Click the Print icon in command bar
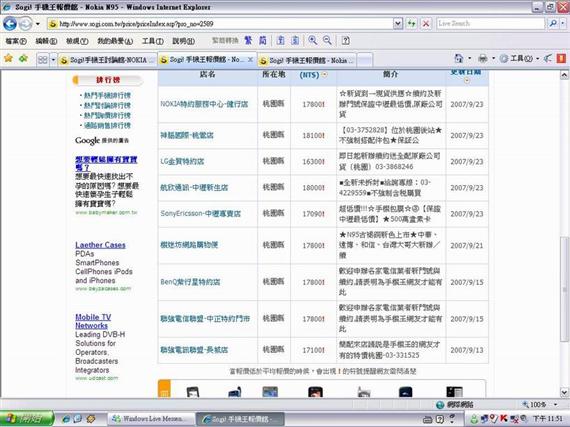The width and height of the screenshot is (570, 427). (x=483, y=58)
